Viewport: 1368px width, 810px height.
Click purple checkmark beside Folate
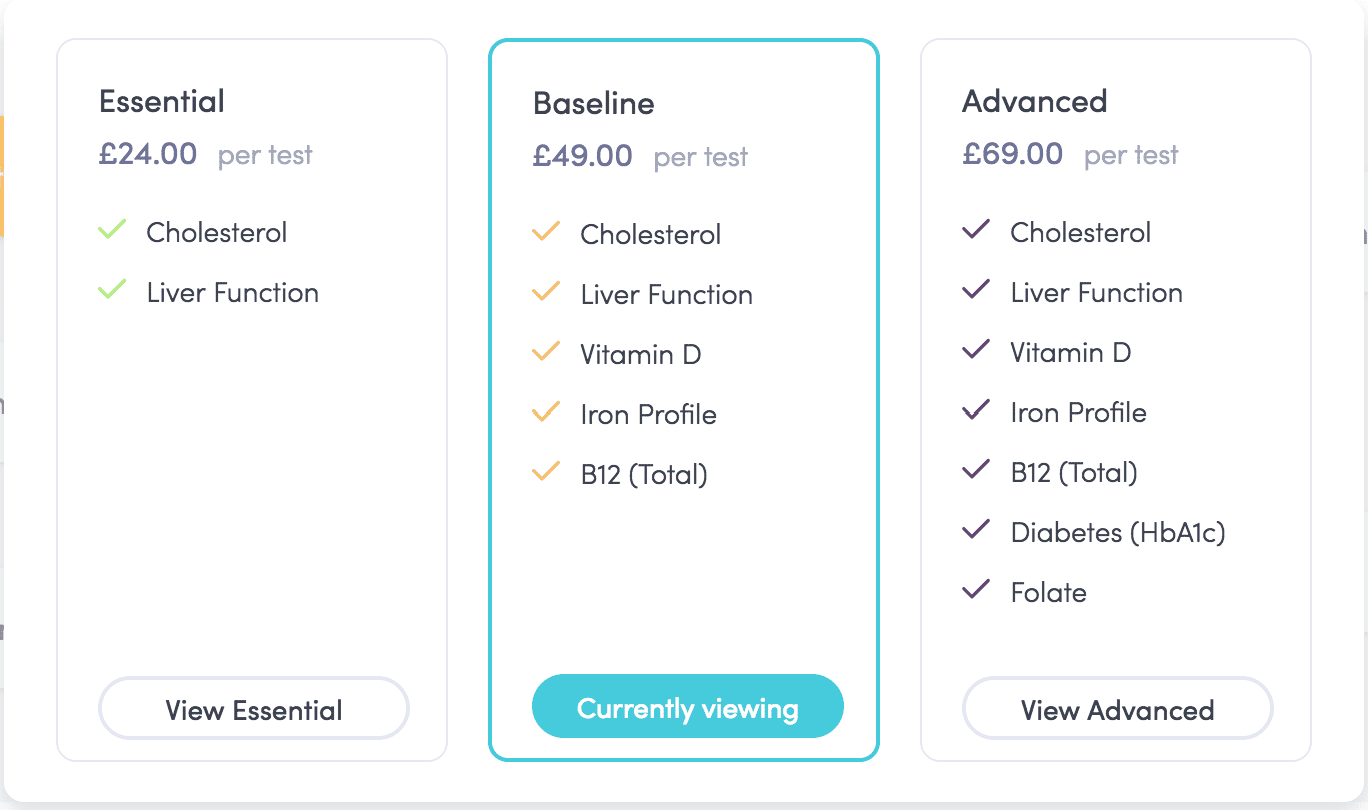pyautogui.click(x=976, y=591)
